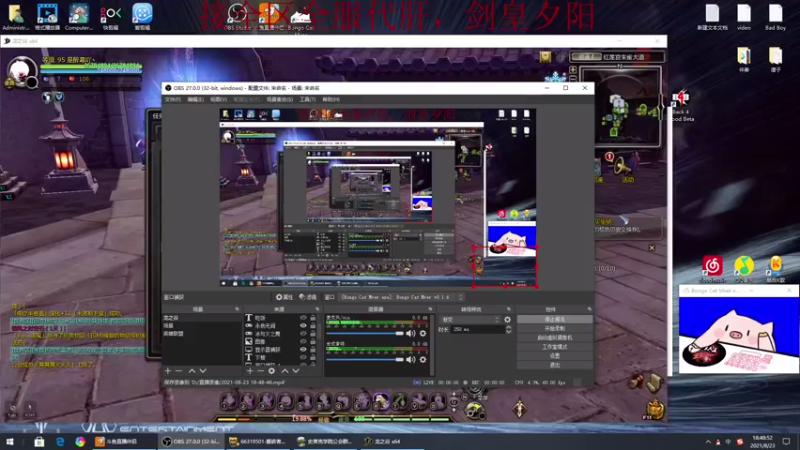800x450 pixels.
Task: Click Settings (设置) button in Controls
Action: point(555,356)
